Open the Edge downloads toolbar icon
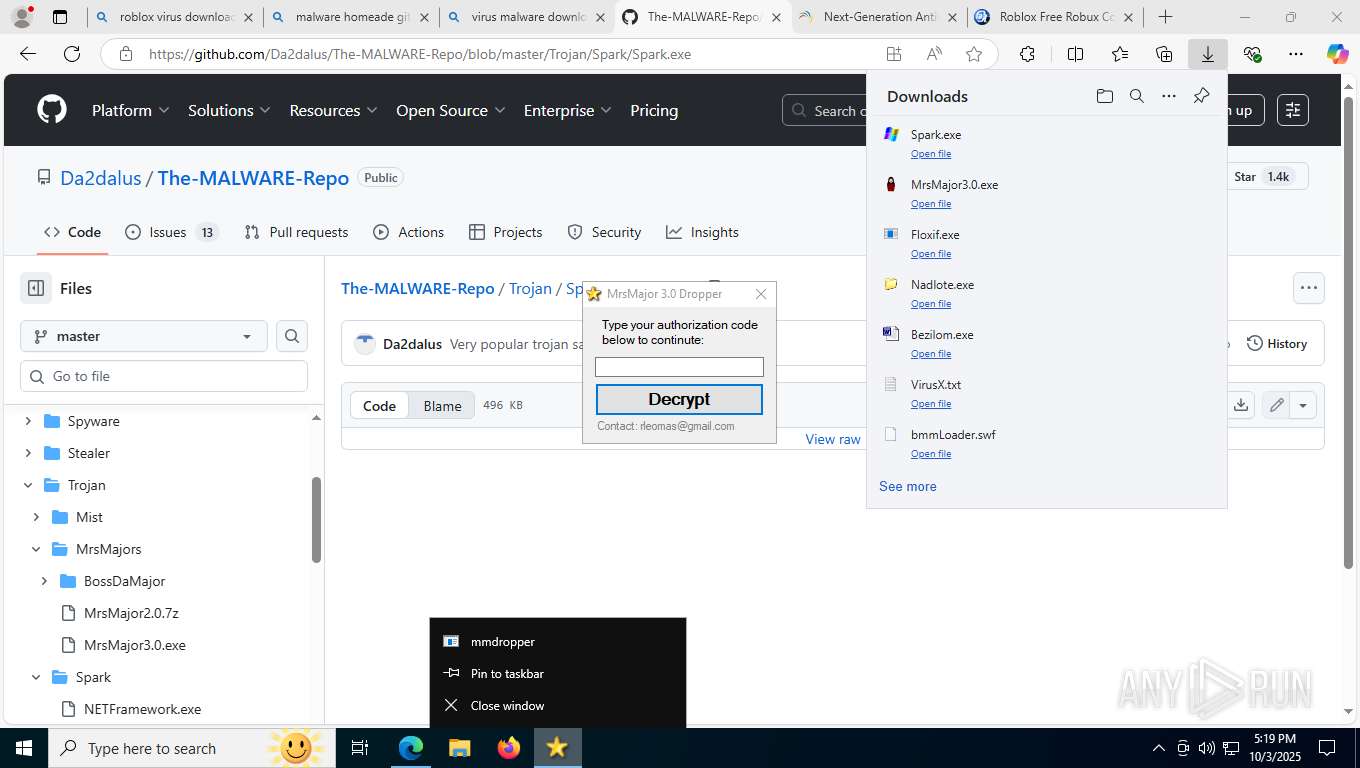Screen dimensions: 1360x768 click(x=1207, y=54)
